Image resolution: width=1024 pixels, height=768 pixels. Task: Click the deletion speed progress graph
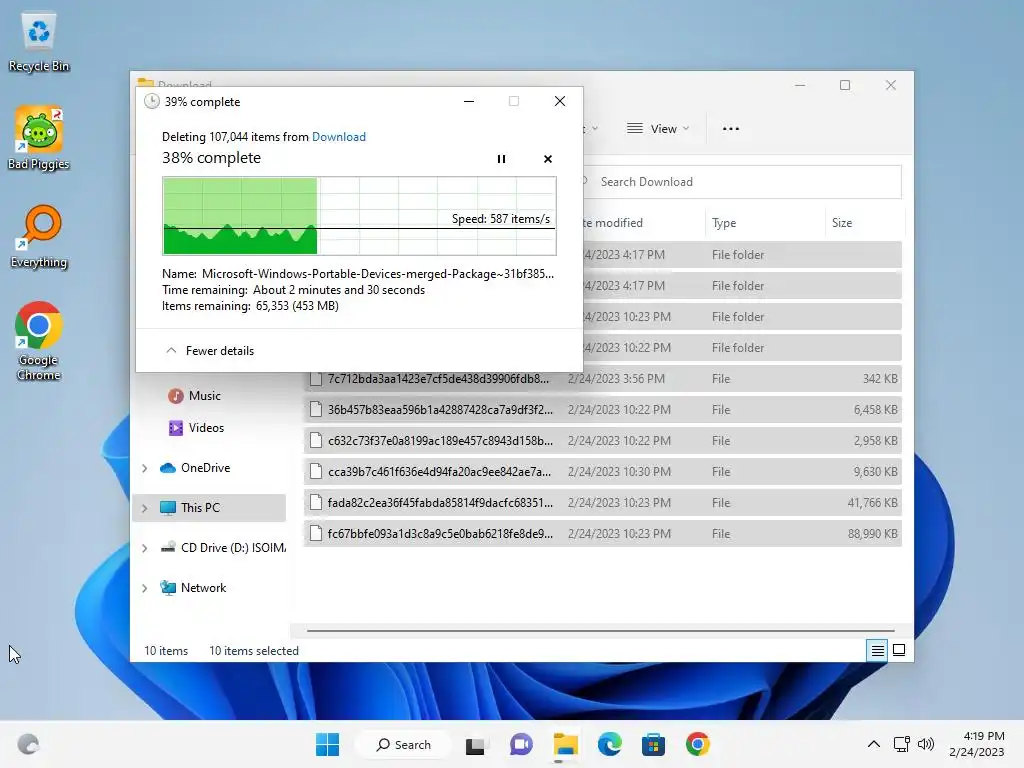pyautogui.click(x=359, y=216)
